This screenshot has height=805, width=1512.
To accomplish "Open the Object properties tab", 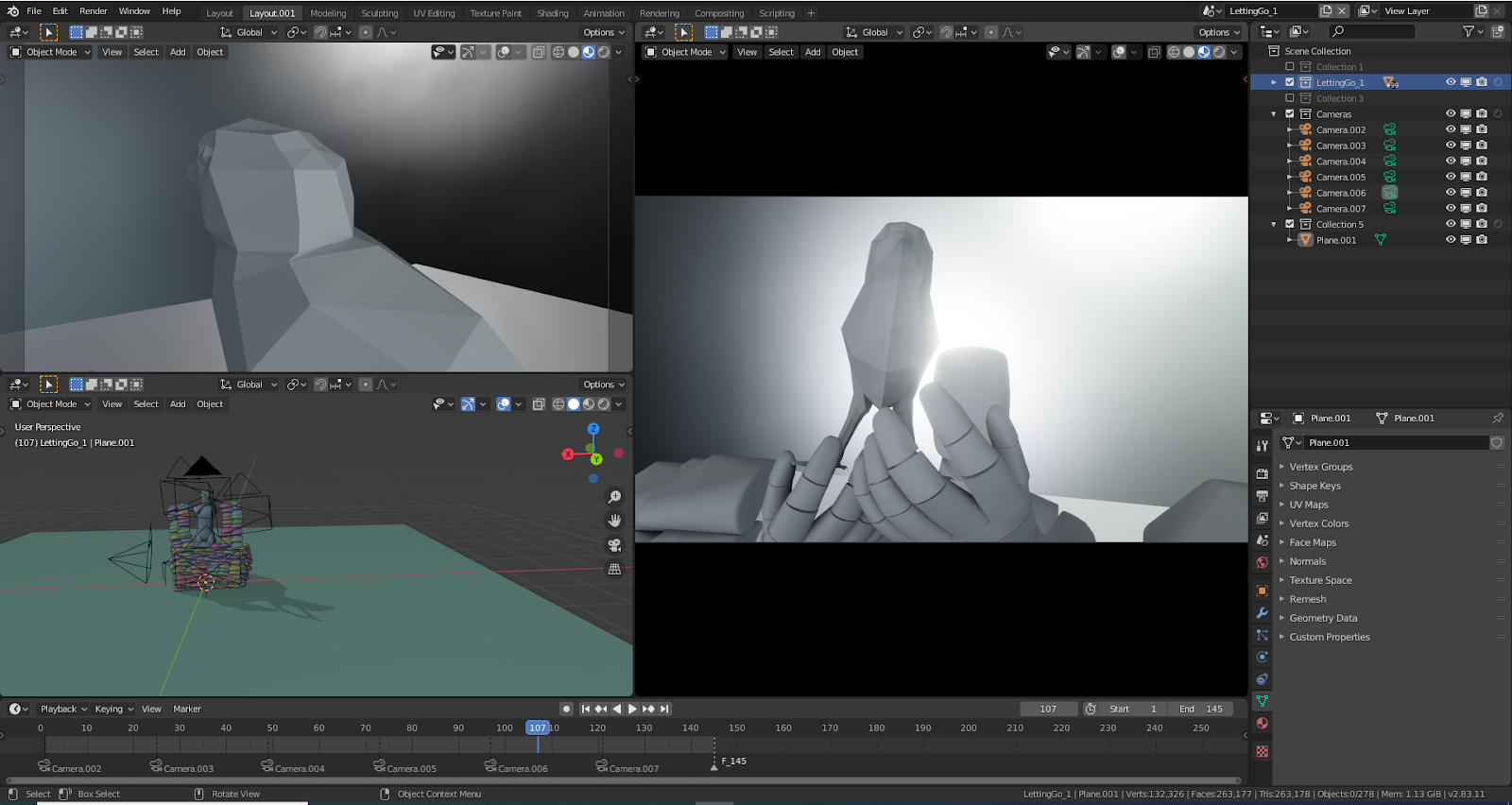I will [1262, 591].
